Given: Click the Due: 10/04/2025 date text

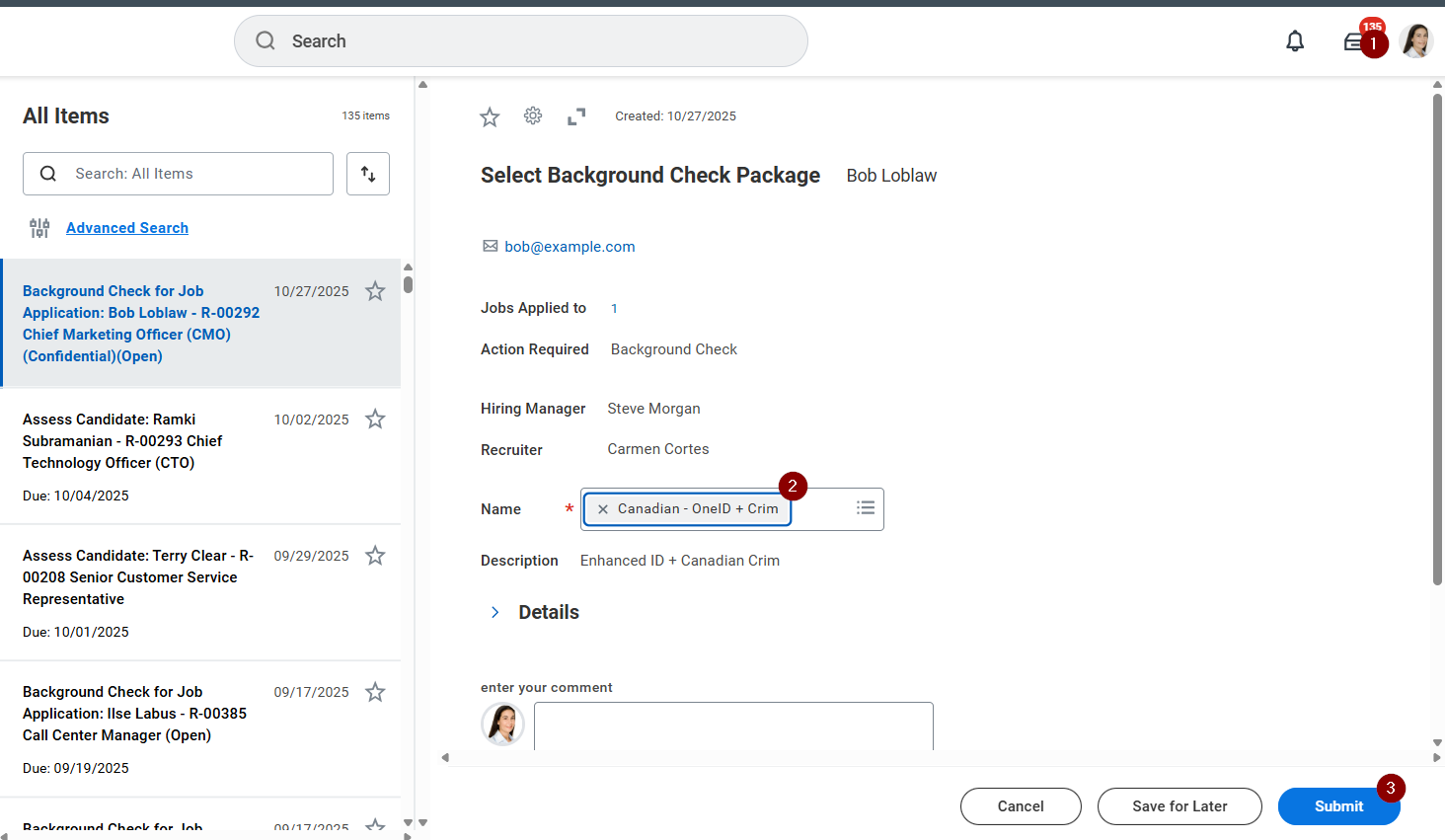Looking at the screenshot, I should (x=76, y=496).
